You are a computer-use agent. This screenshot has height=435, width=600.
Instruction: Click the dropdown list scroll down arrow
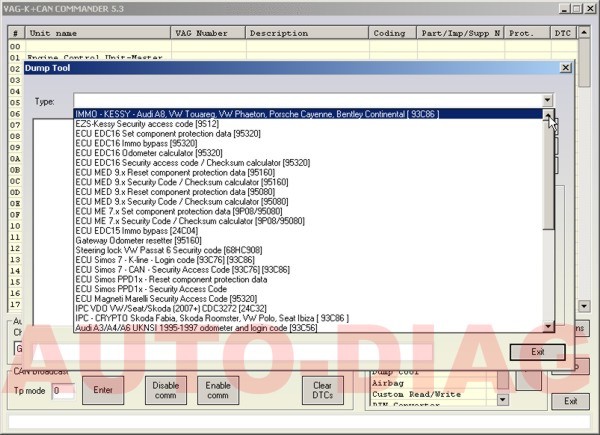(548, 326)
